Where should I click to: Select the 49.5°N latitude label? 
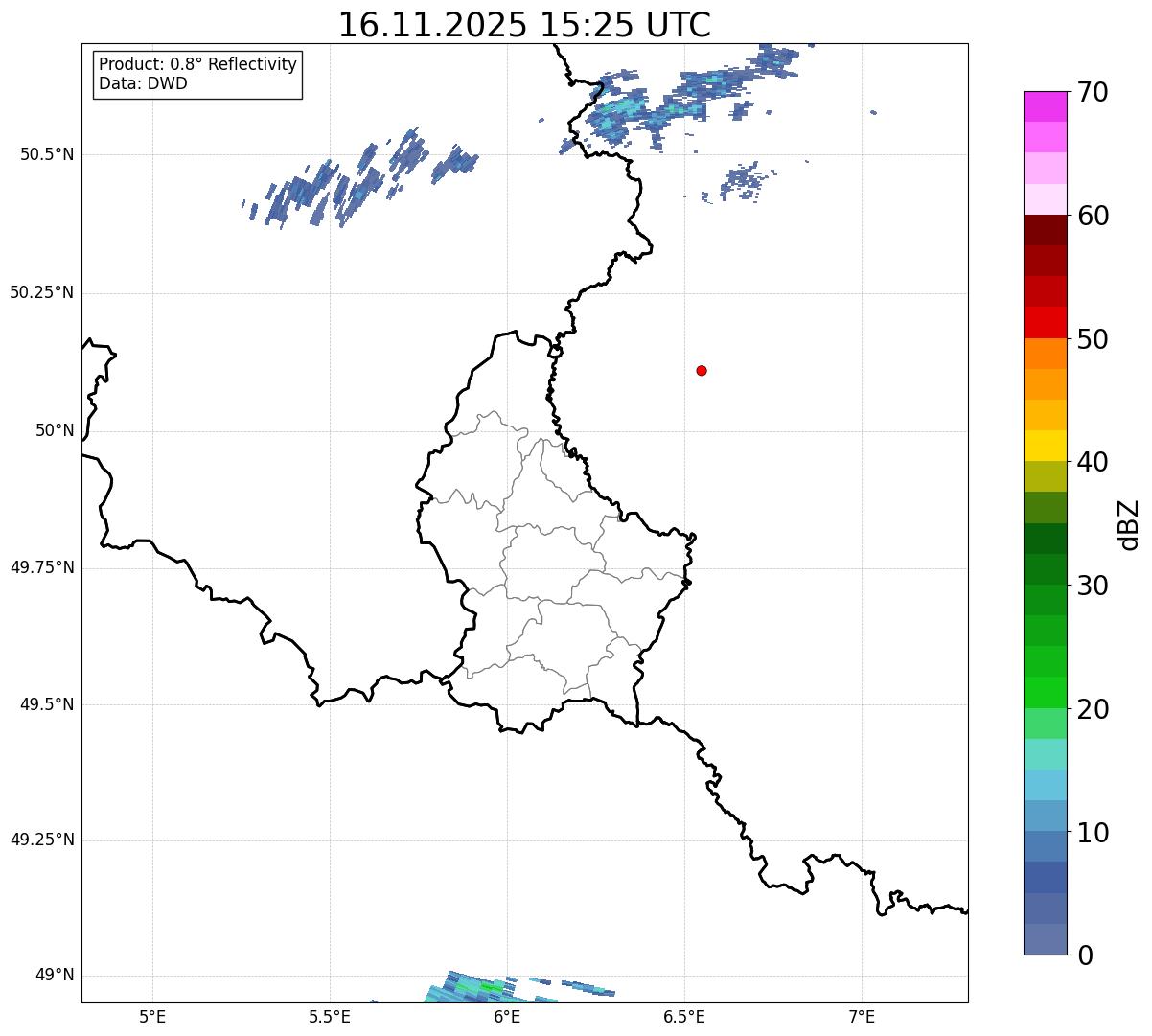click(x=47, y=704)
